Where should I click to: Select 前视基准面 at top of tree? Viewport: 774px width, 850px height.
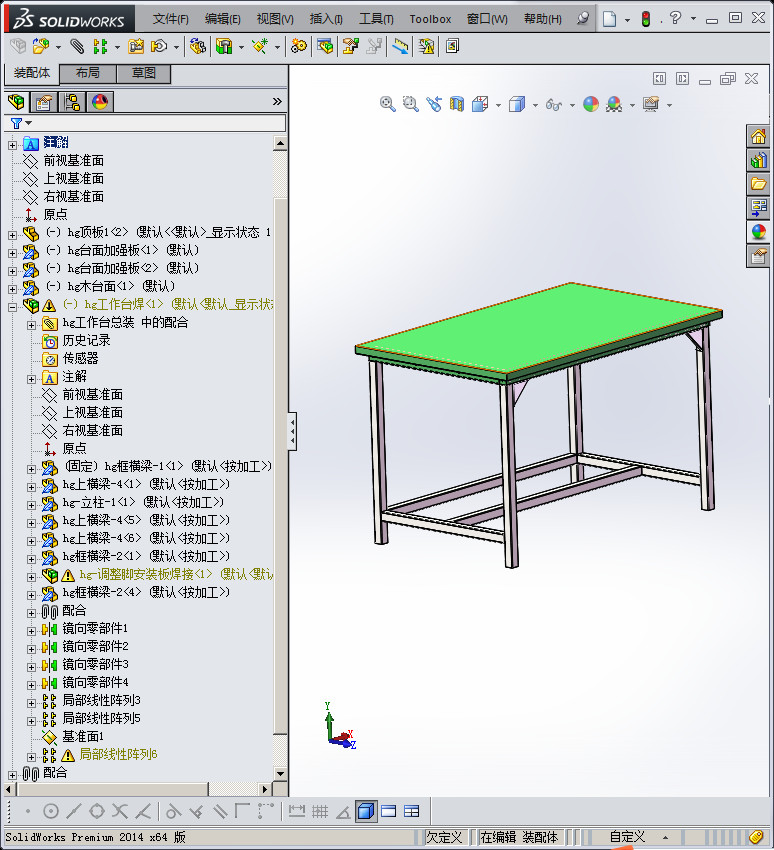coord(74,160)
